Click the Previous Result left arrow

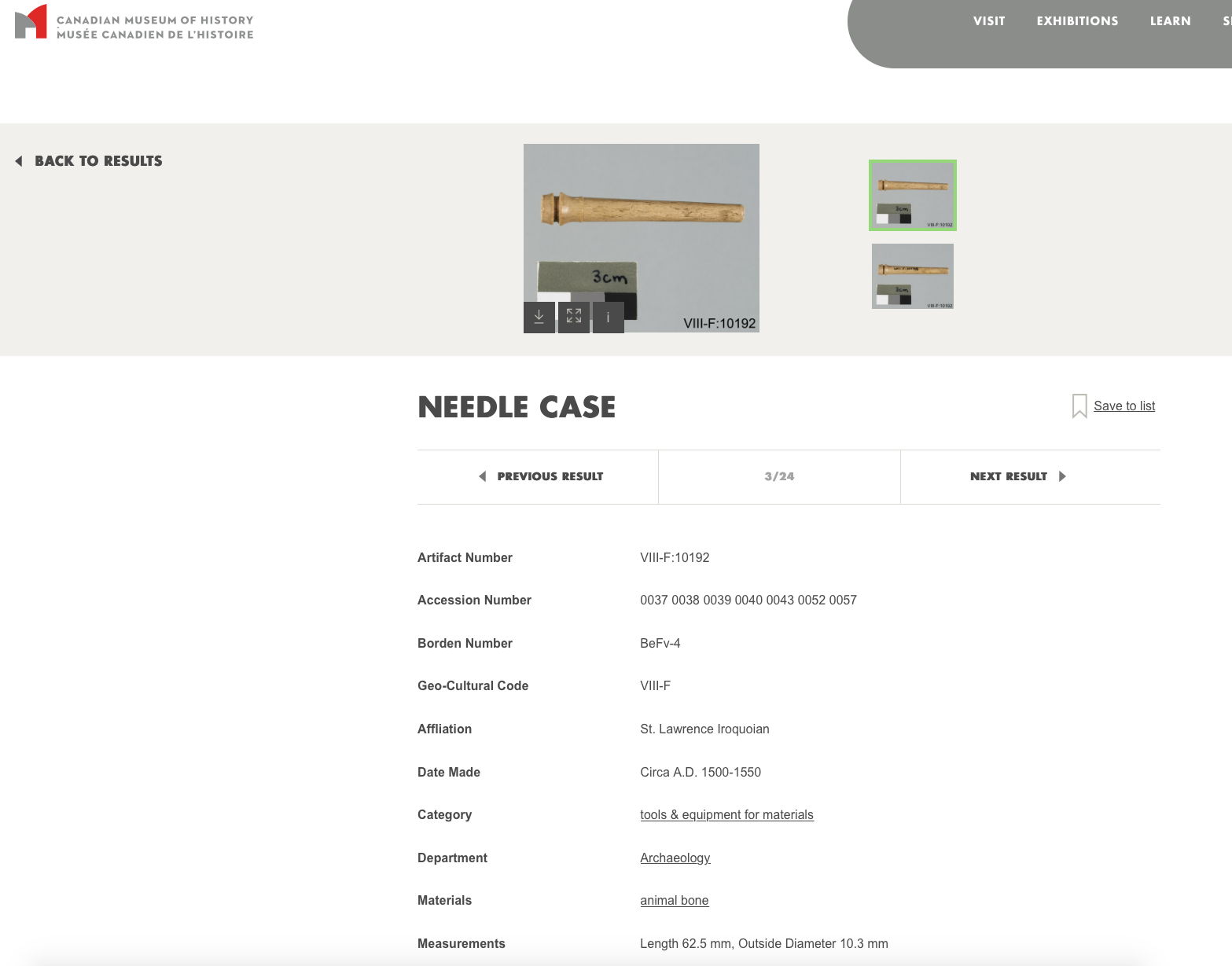[x=483, y=476]
